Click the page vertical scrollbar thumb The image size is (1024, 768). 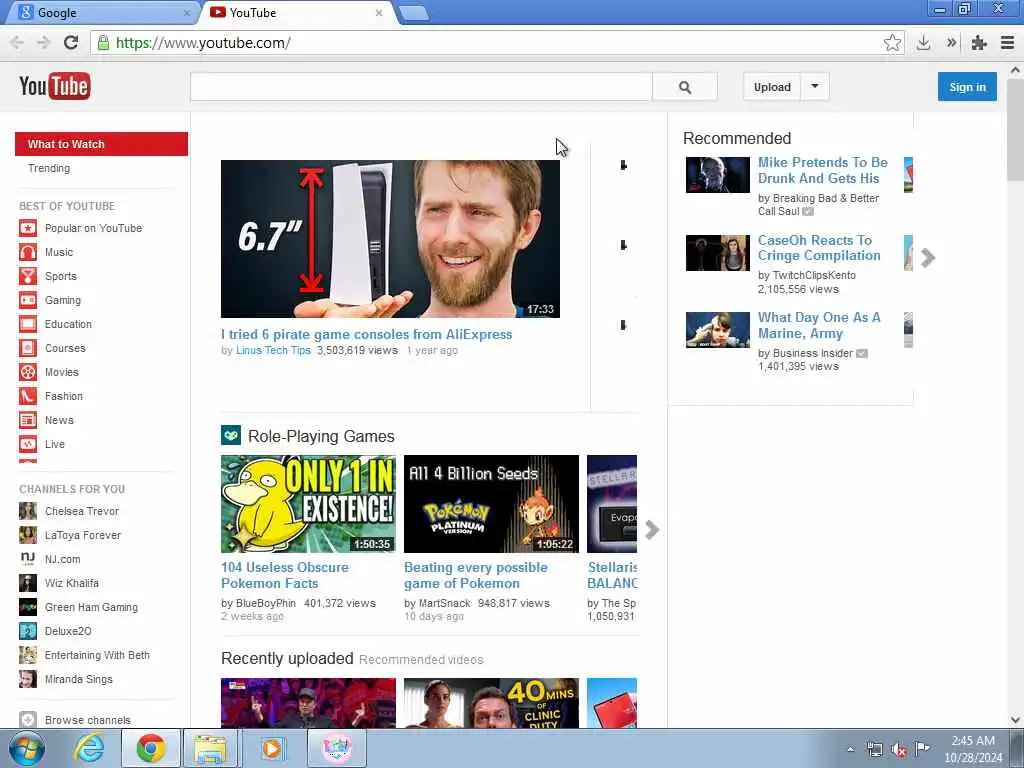[x=1016, y=129]
